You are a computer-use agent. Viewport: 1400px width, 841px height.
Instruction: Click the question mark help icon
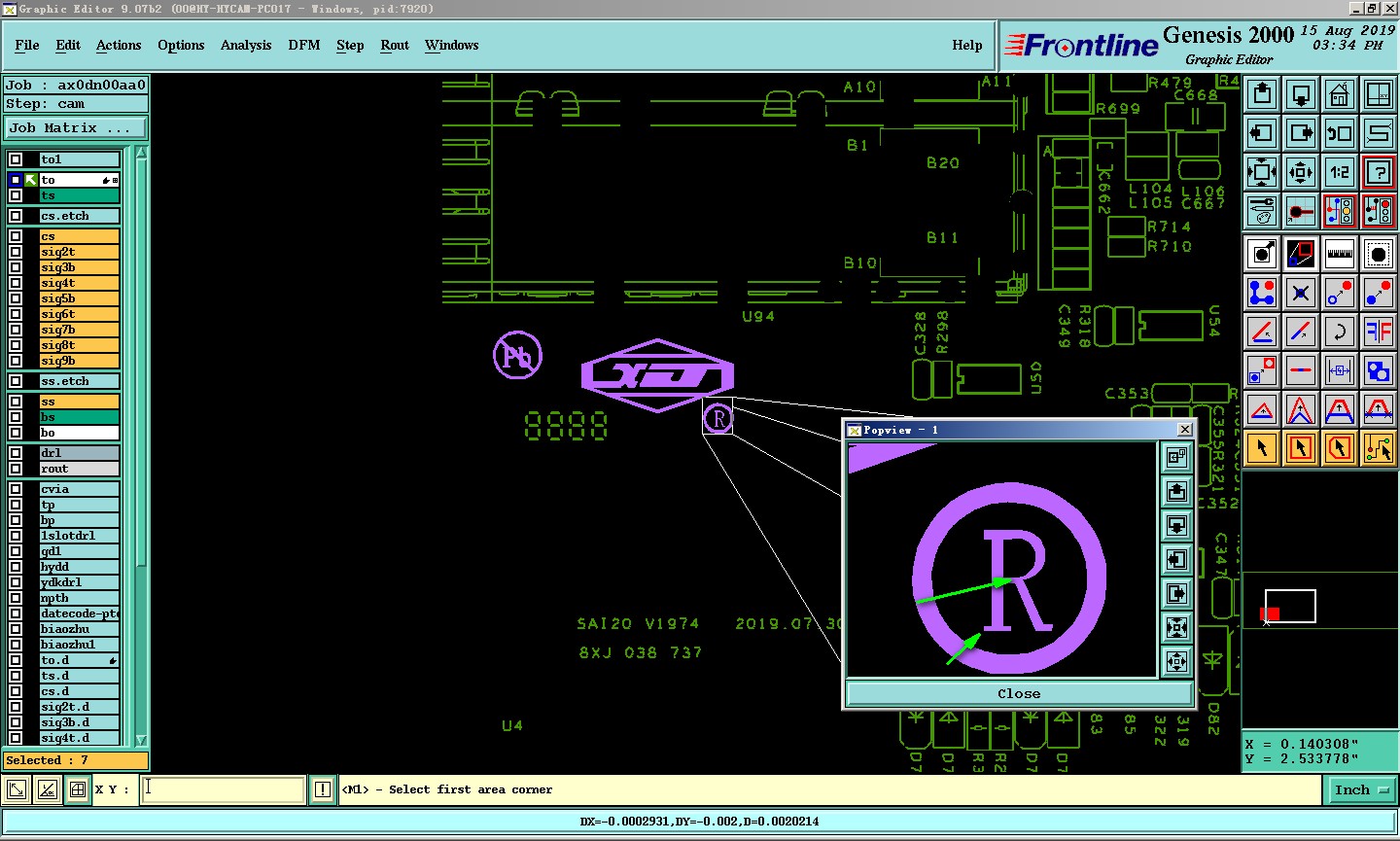pyautogui.click(x=1379, y=172)
